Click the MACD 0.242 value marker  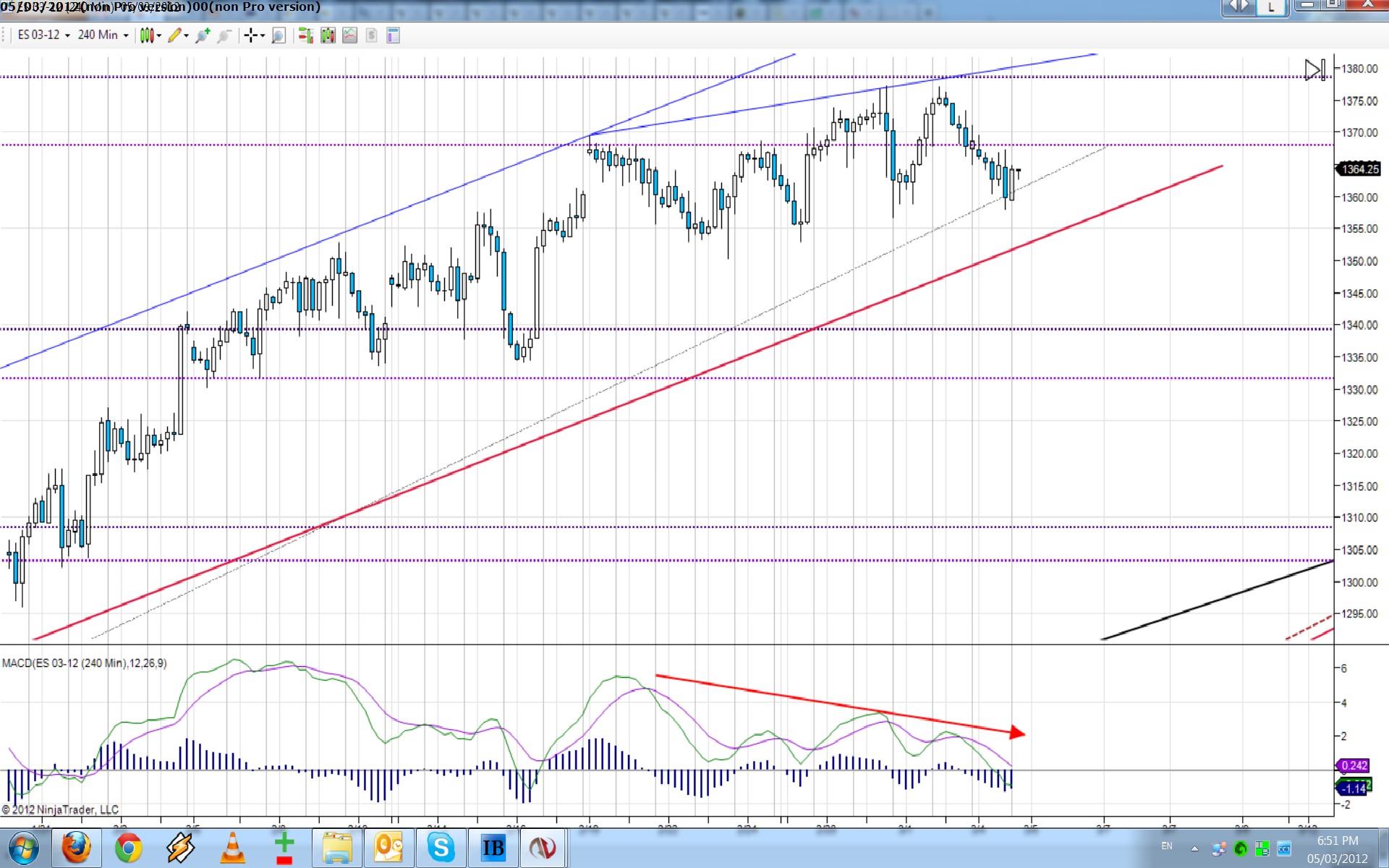[x=1354, y=765]
